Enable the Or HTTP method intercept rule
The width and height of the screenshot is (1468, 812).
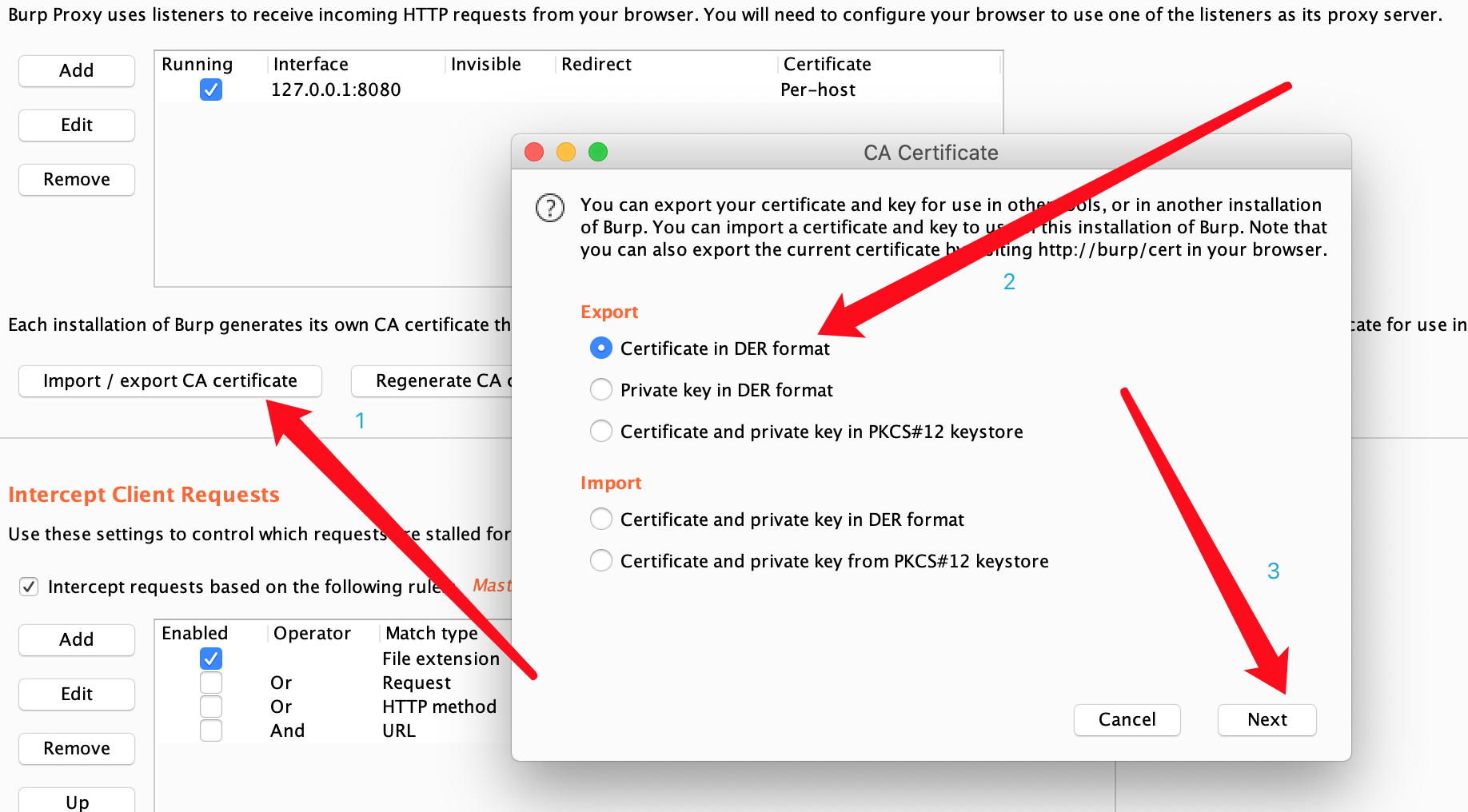point(211,707)
